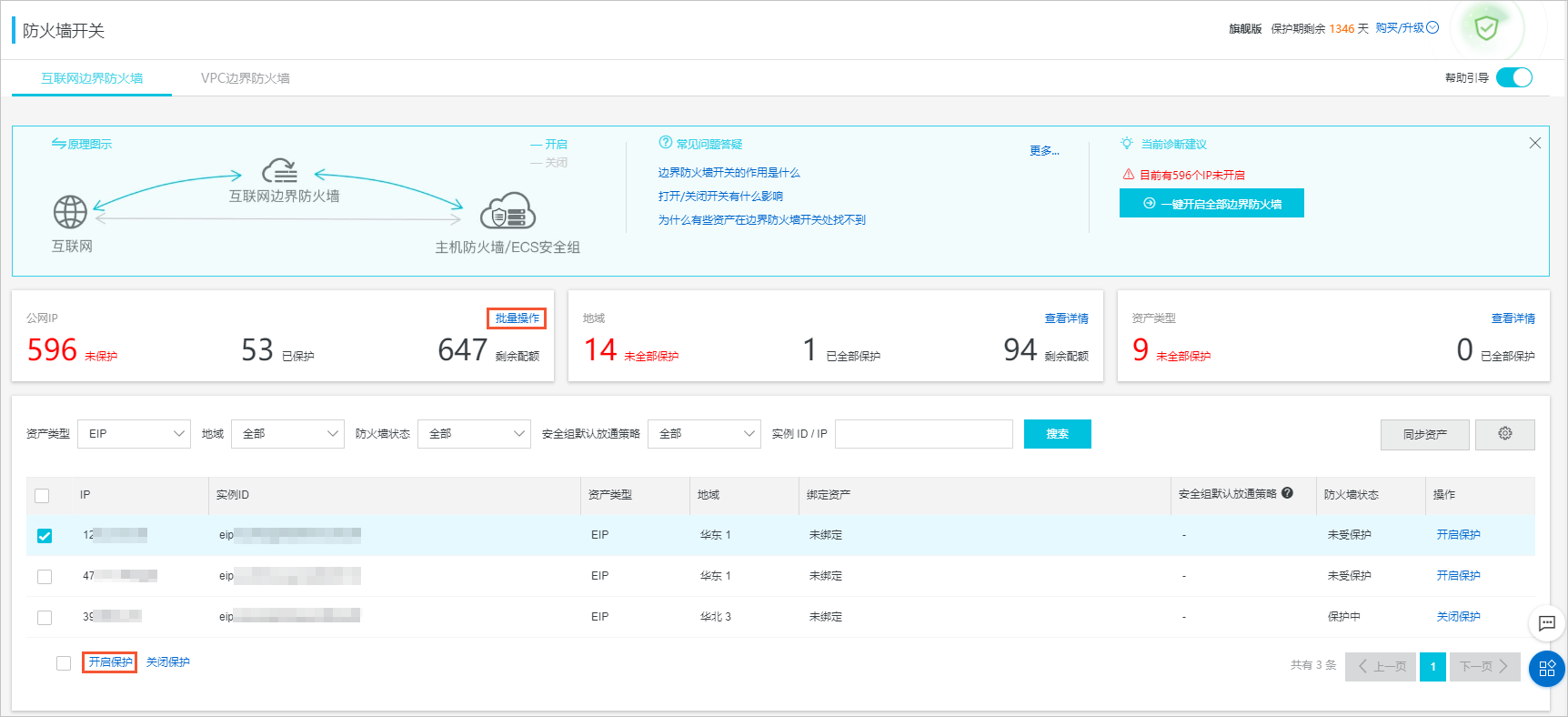Screen dimensions: 1568x717
Task: Expand the 安全组默认放通策略 dropdown
Action: pos(704,434)
